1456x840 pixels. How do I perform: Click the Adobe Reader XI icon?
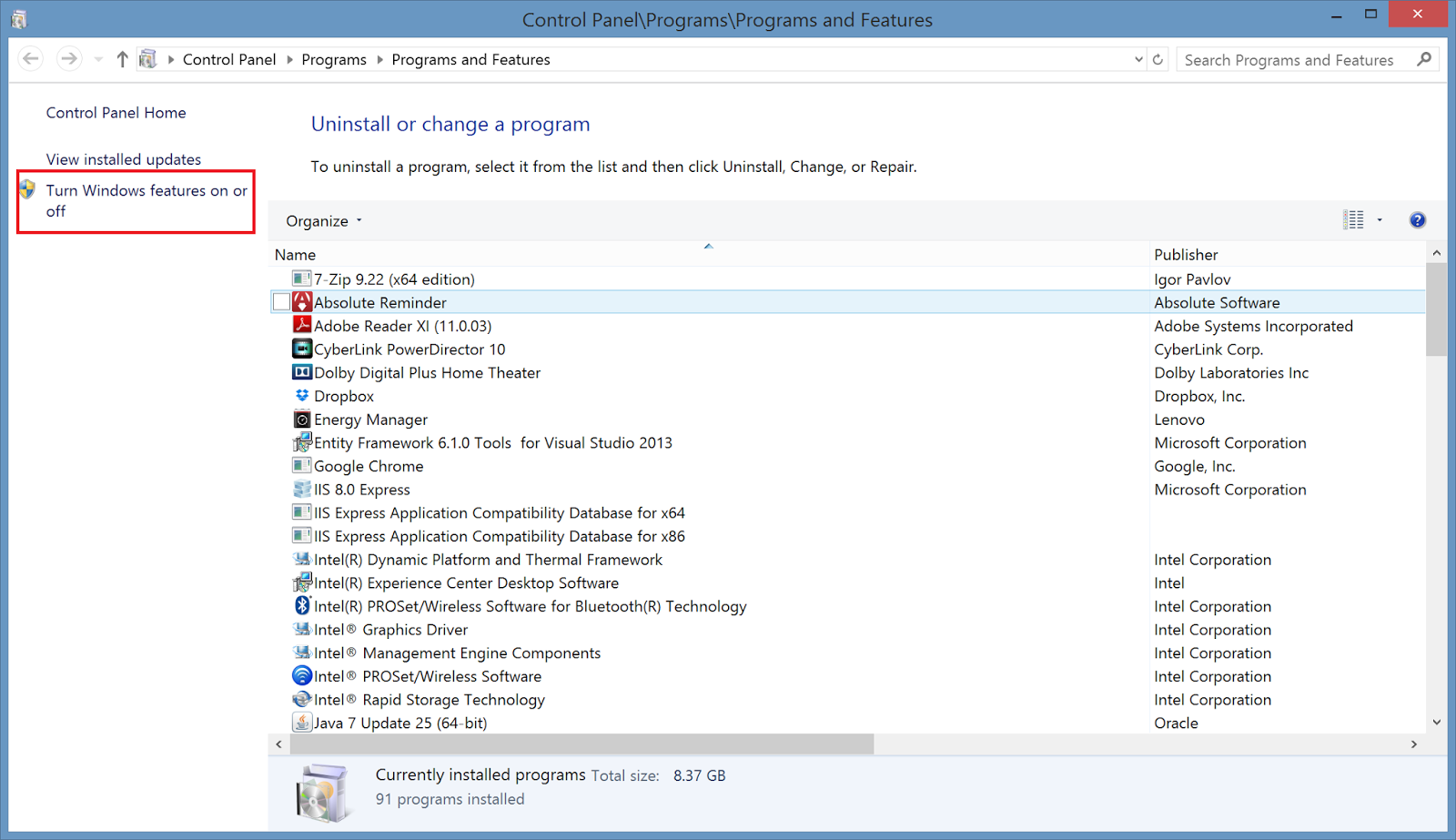pyautogui.click(x=302, y=325)
